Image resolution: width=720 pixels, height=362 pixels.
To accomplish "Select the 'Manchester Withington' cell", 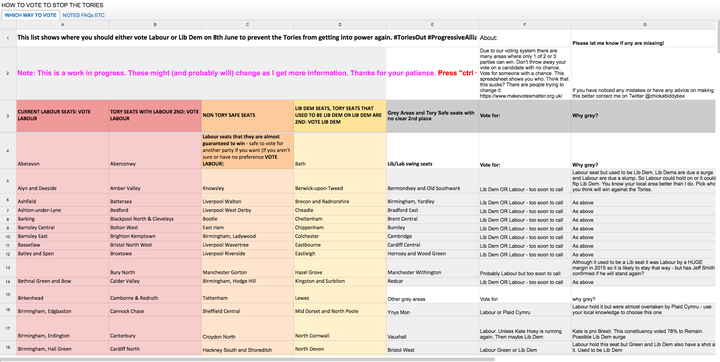I will coord(432,267).
